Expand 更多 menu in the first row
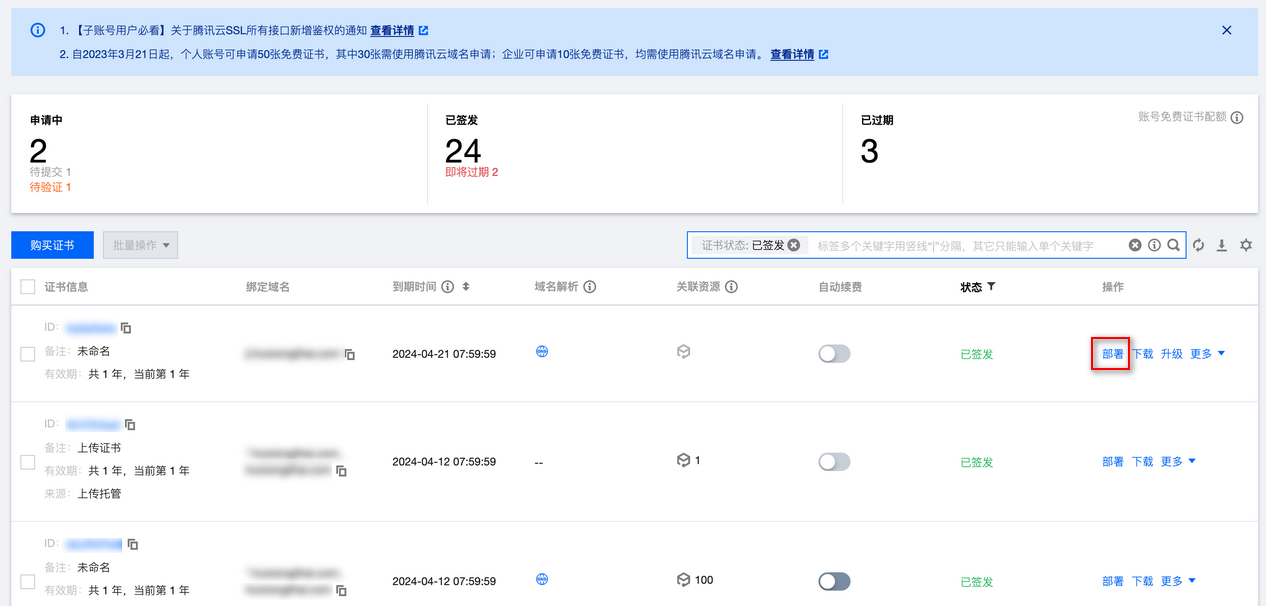The height and width of the screenshot is (606, 1266). coord(1207,354)
